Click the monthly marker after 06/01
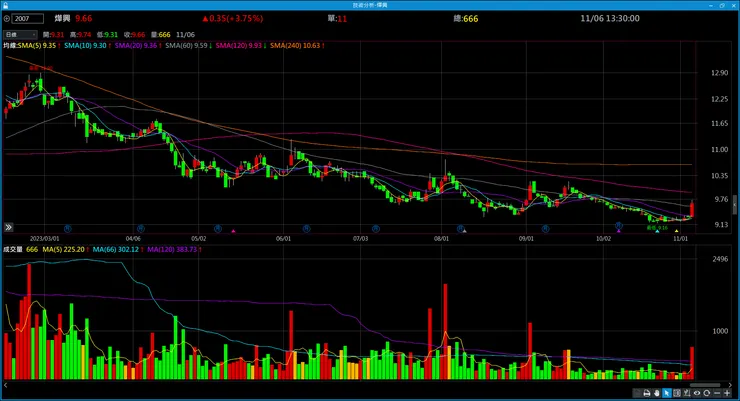Screen dimensions: 740x401 [x=306, y=228]
